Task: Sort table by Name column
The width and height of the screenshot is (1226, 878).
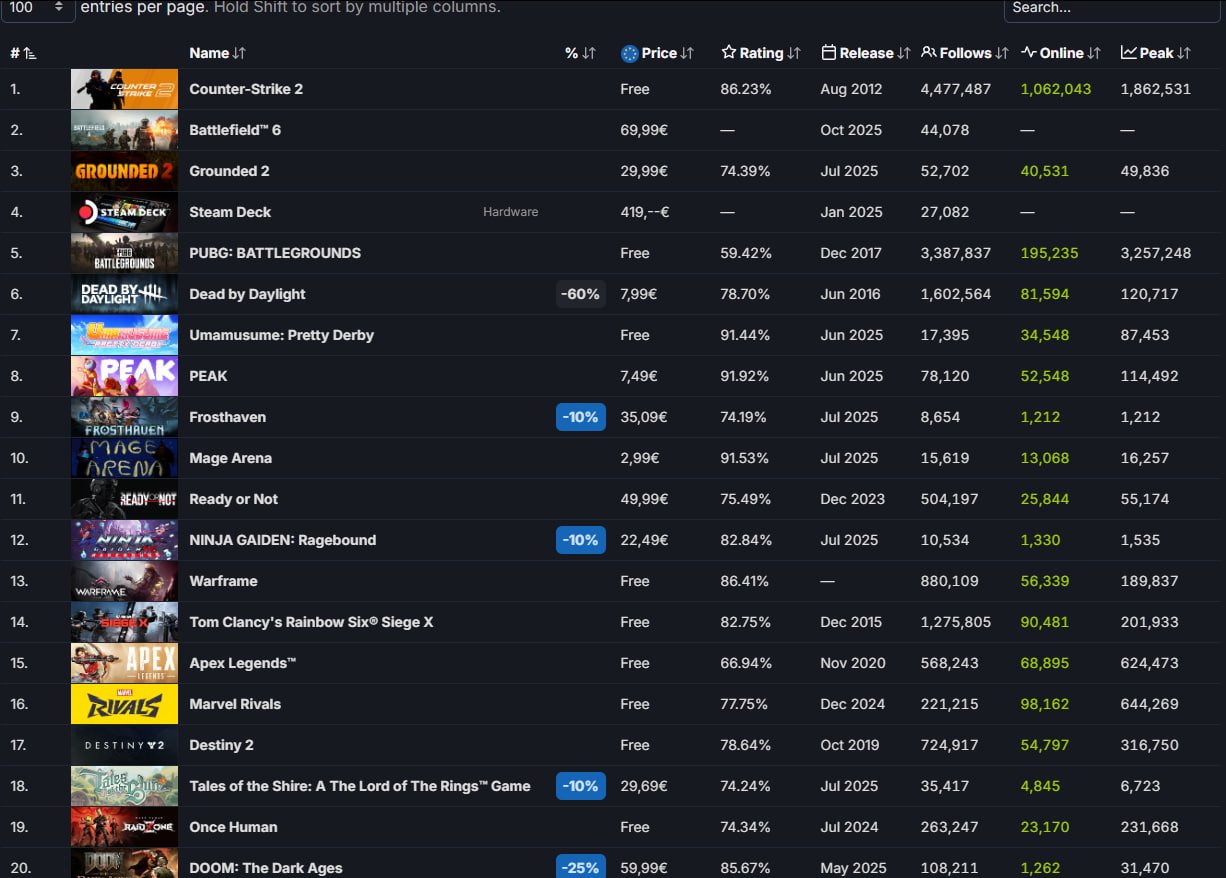Action: tap(216, 53)
